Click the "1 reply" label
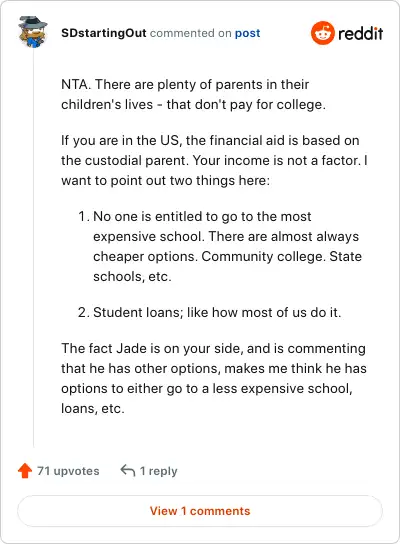Viewport: 400px width, 544px height. point(158,471)
